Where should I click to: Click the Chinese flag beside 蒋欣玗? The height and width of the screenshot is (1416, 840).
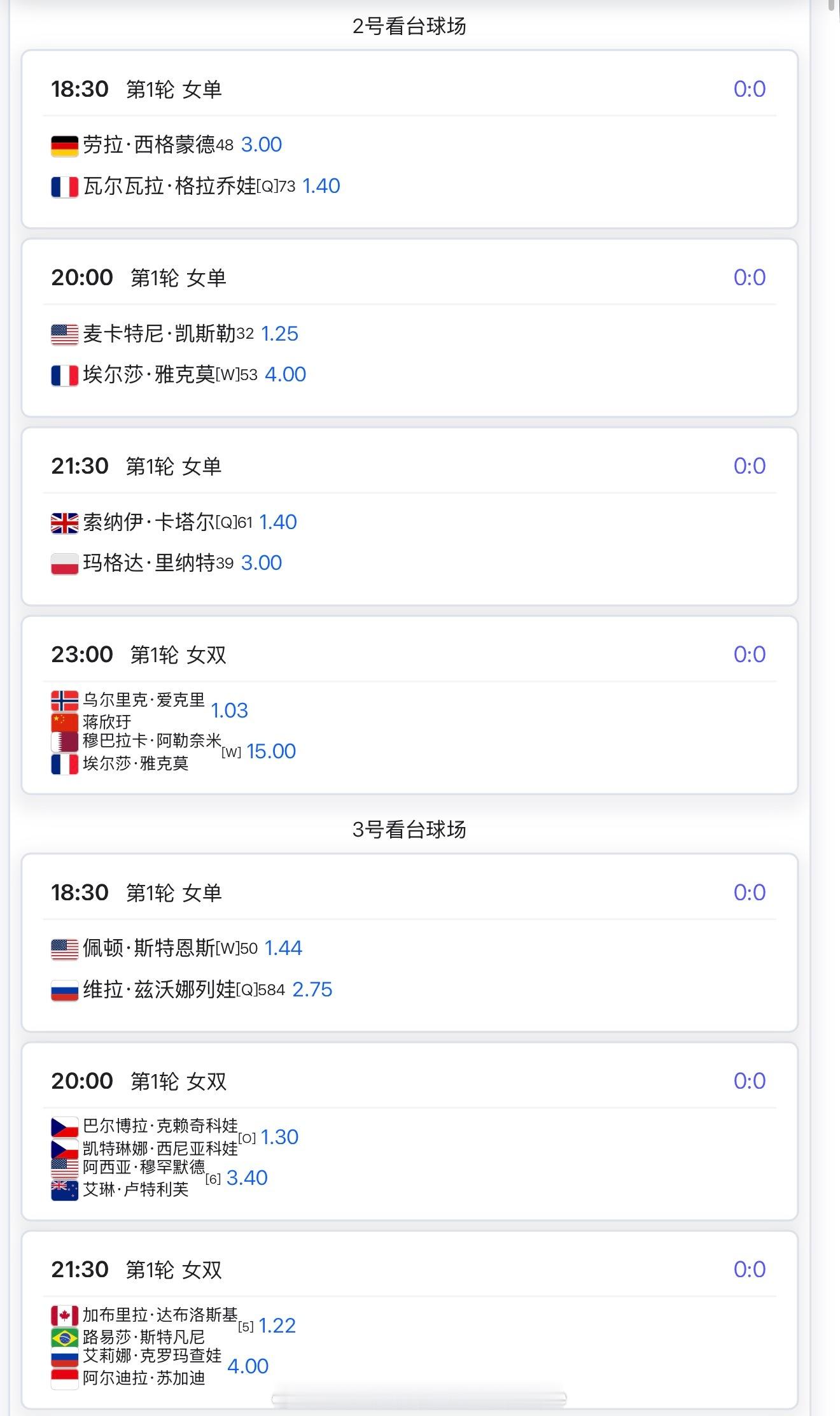click(64, 722)
